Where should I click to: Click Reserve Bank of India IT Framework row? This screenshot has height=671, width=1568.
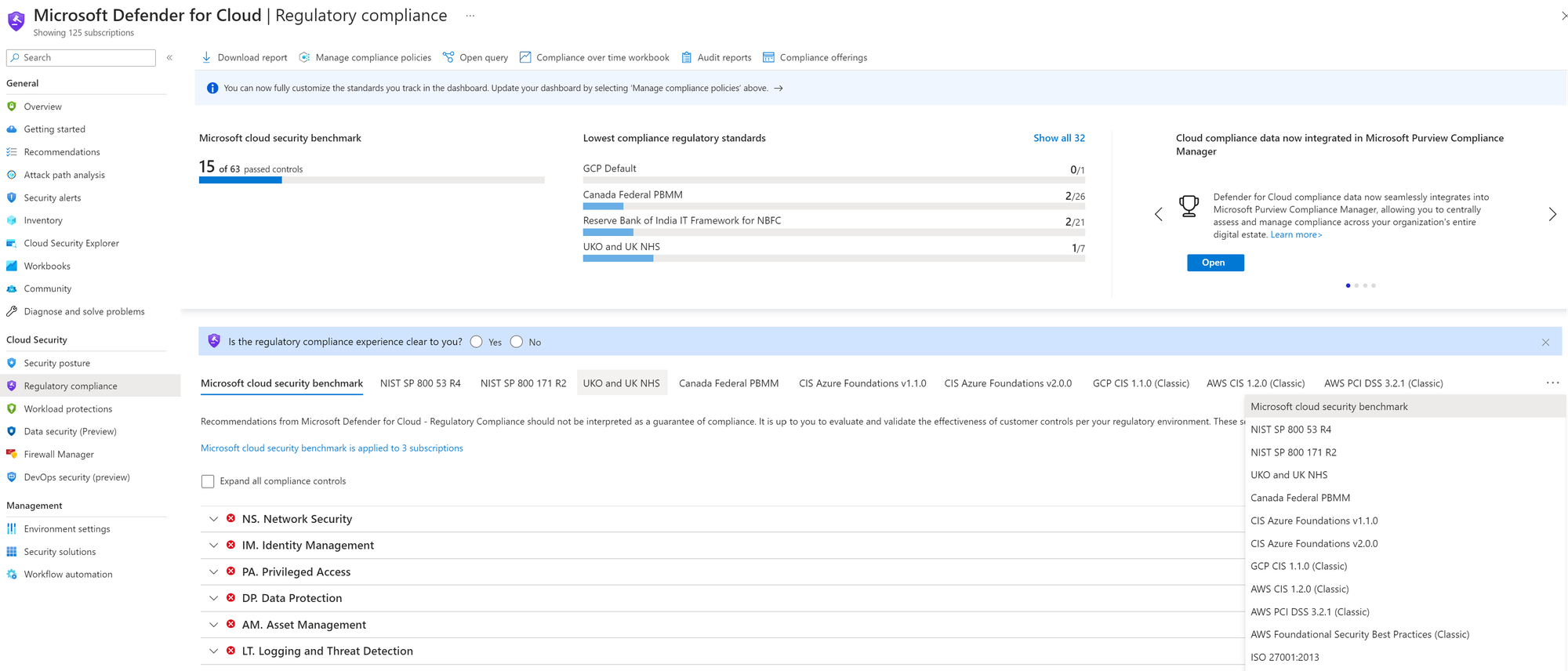click(x=834, y=224)
